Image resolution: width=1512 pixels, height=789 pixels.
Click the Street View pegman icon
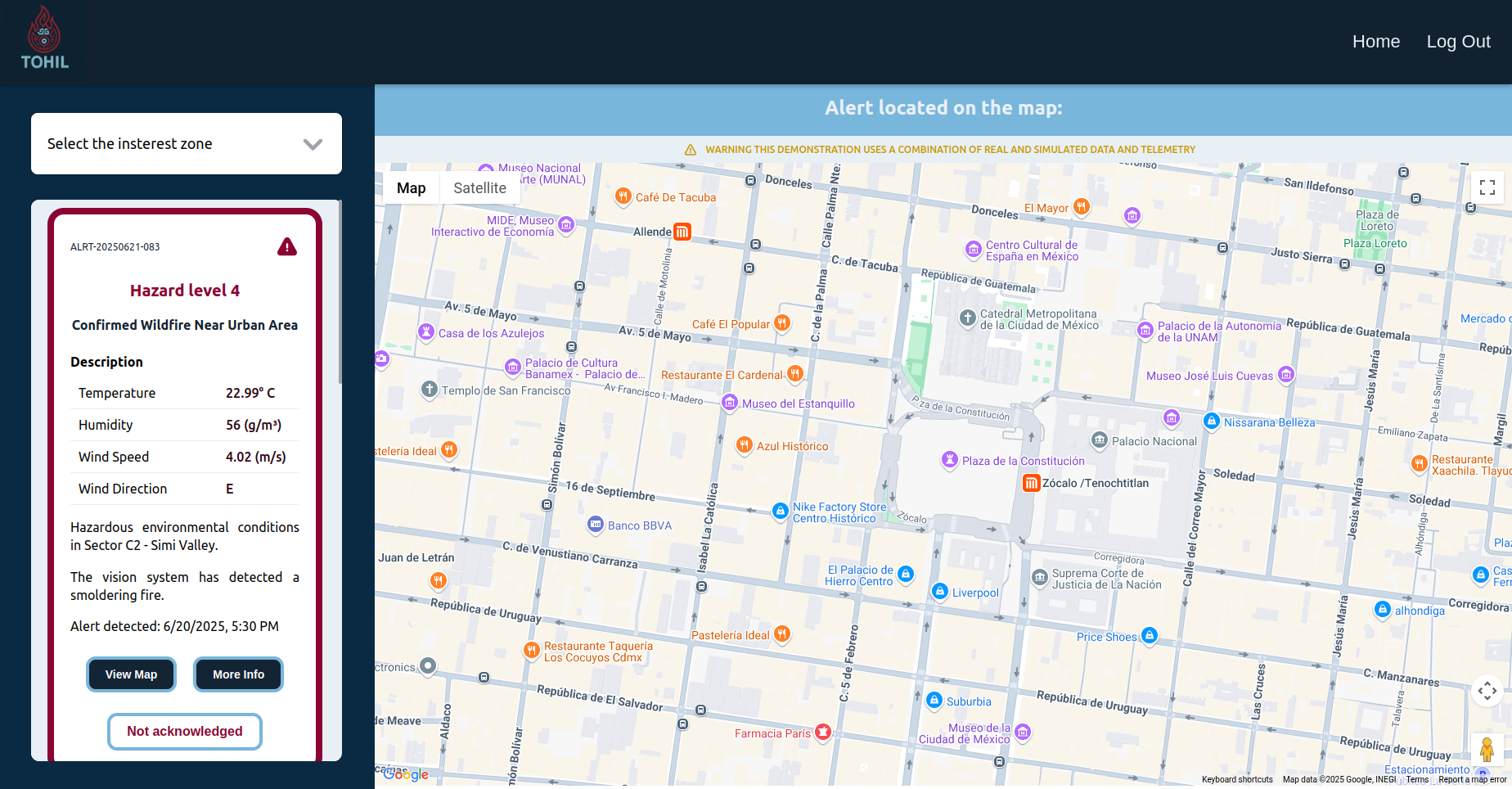[x=1487, y=750]
